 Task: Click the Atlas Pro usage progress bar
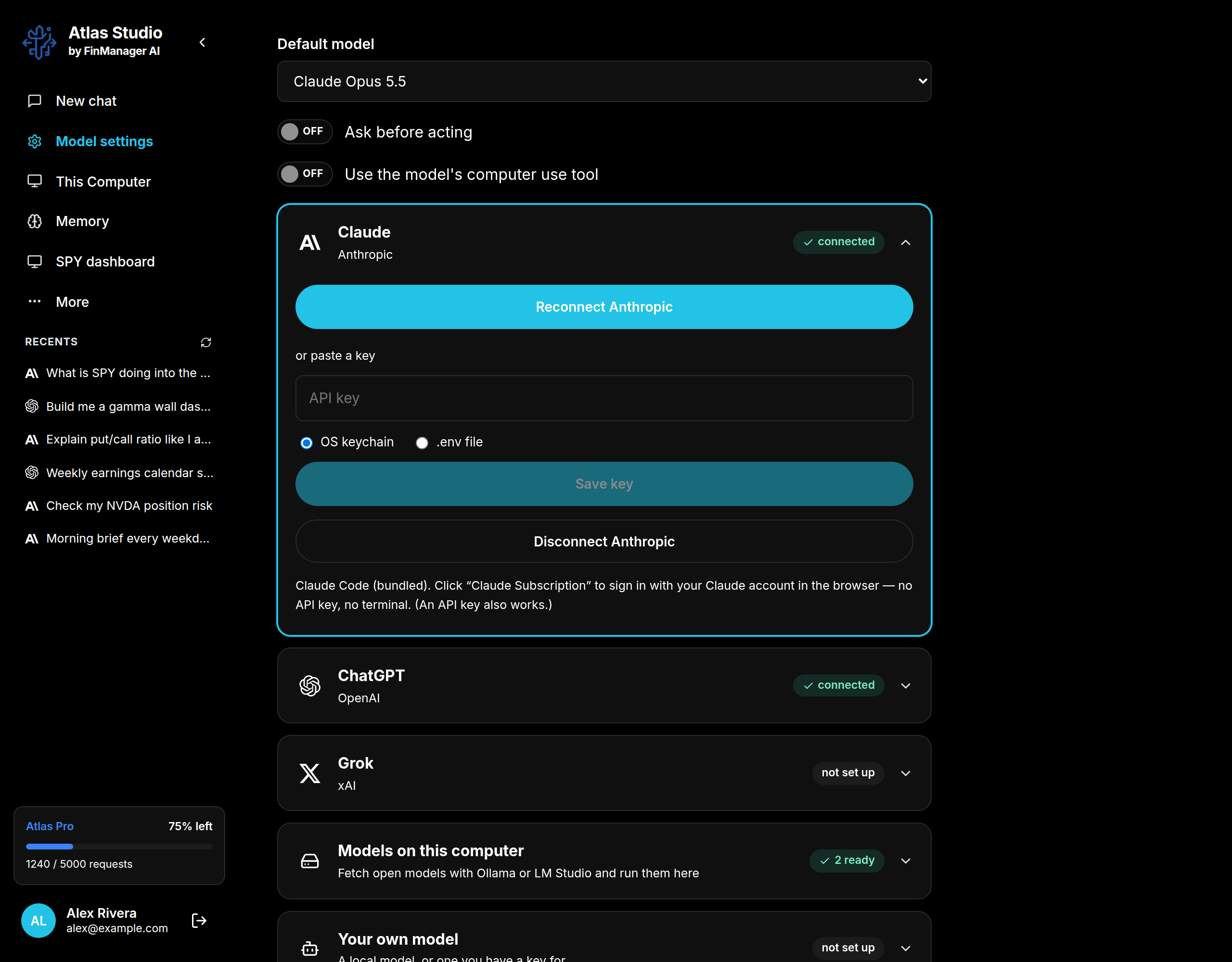coord(119,847)
